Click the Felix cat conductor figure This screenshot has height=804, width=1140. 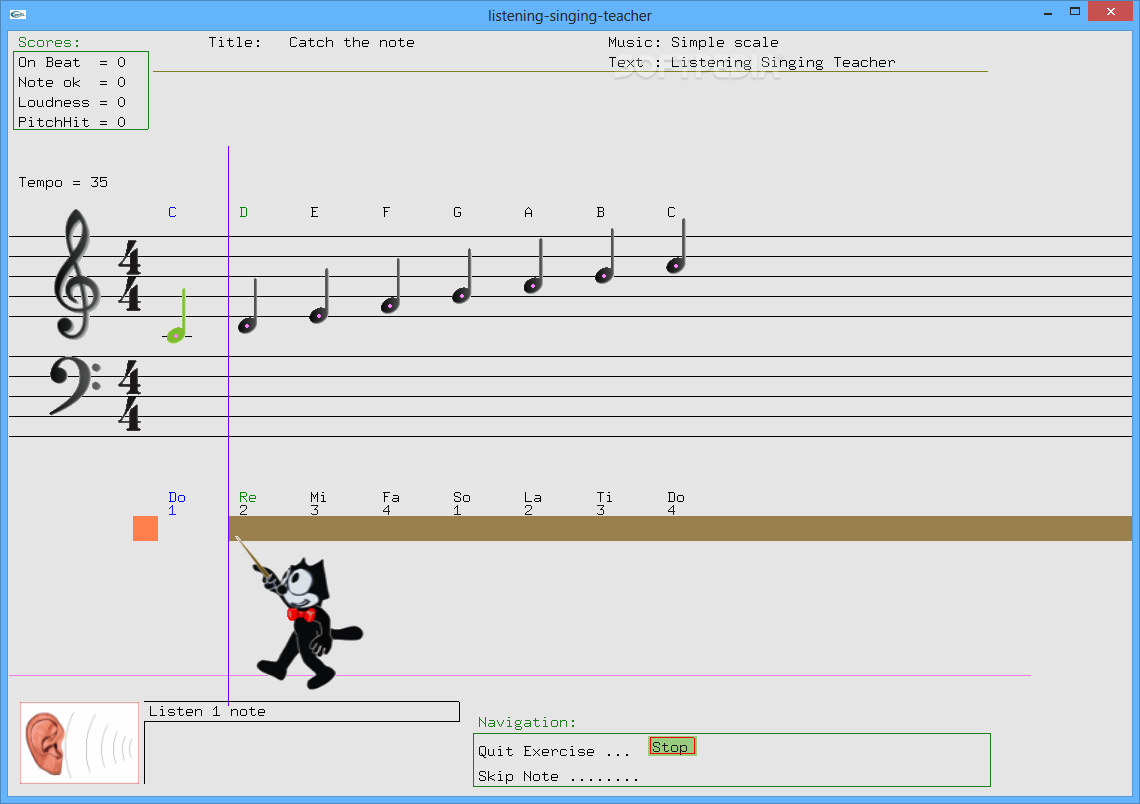pos(309,623)
